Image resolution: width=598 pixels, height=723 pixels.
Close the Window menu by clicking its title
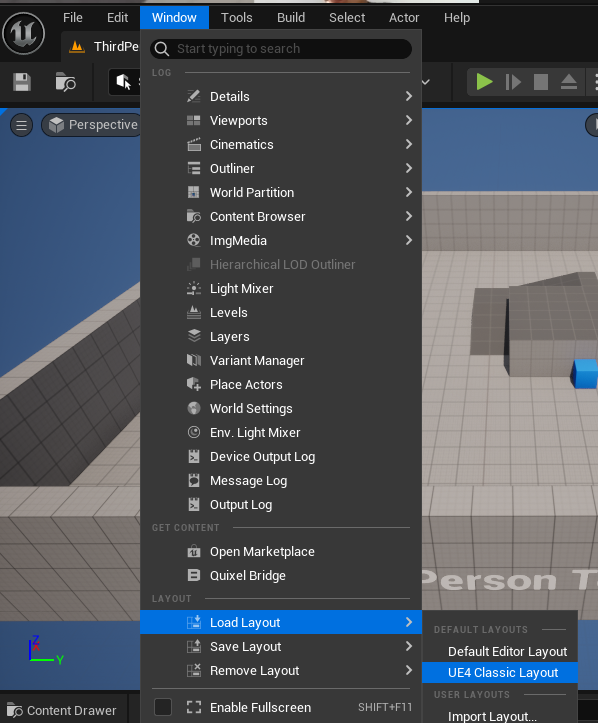(x=174, y=18)
